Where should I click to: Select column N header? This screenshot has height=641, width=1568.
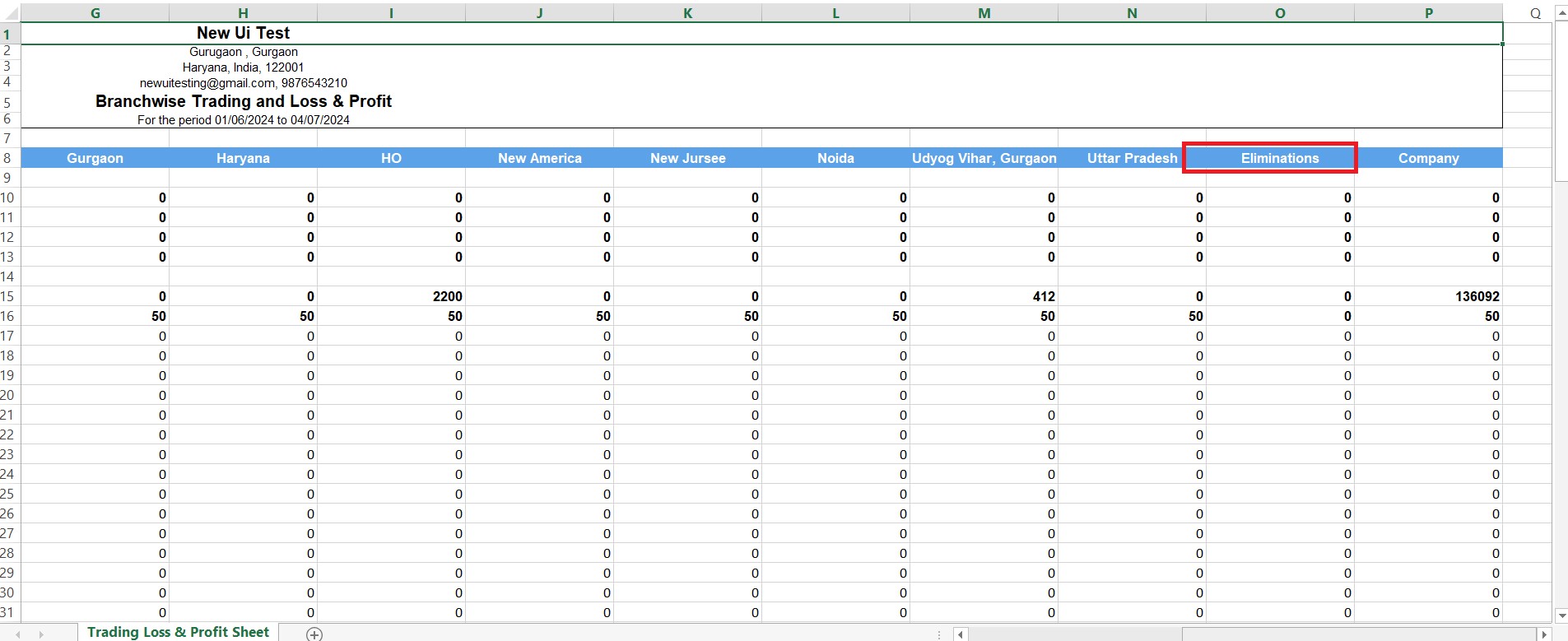(1132, 13)
